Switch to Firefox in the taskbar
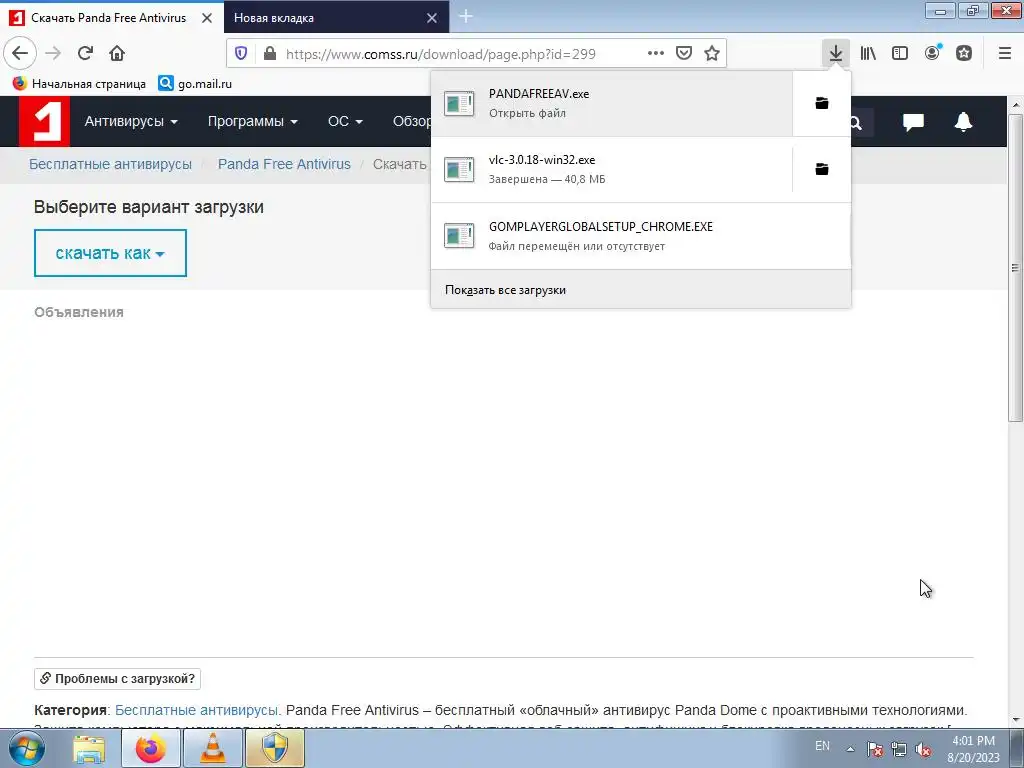Viewport: 1024px width, 768px height. pyautogui.click(x=151, y=748)
